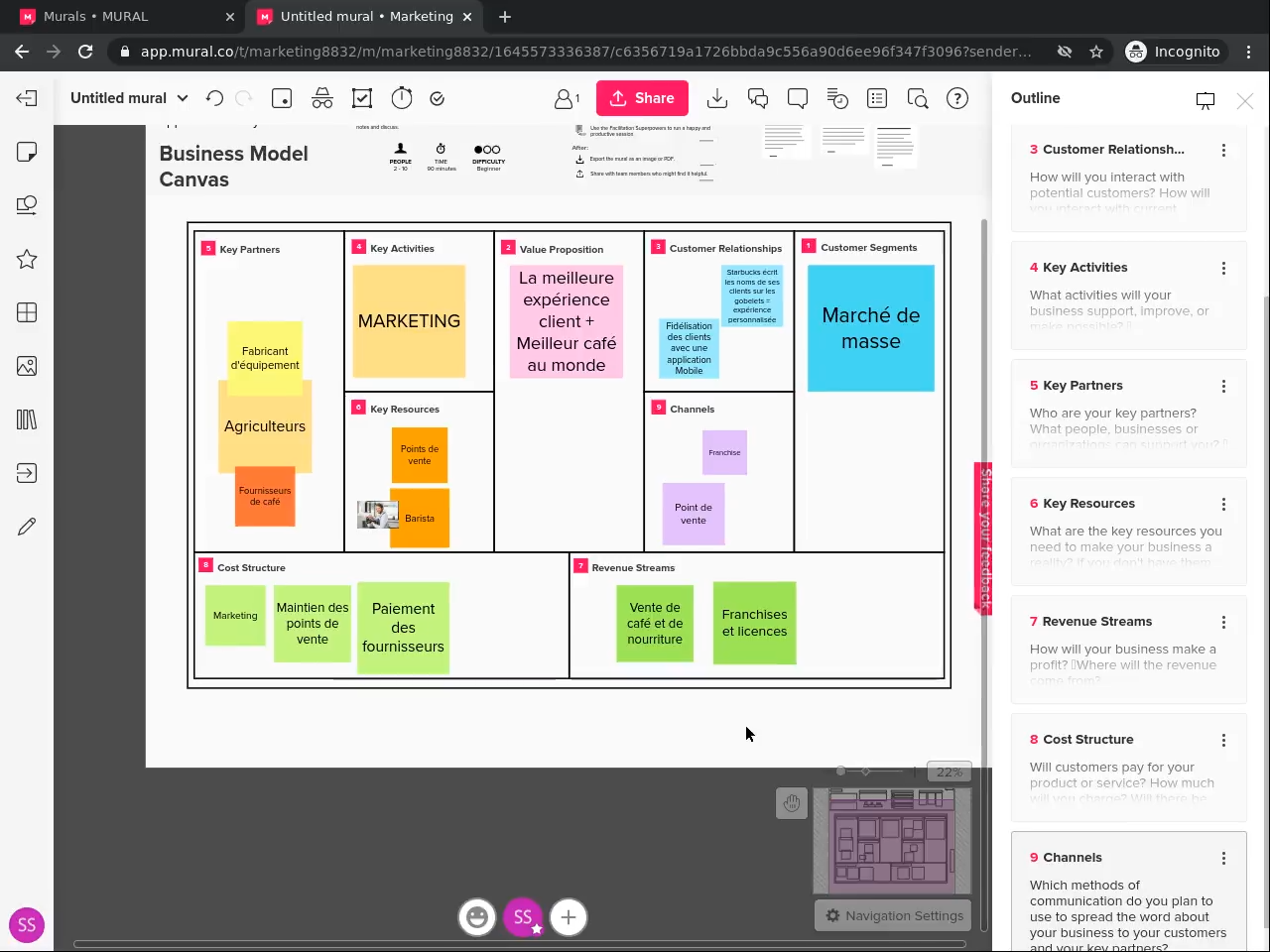View mural members icon
The image size is (1270, 952).
point(567,98)
